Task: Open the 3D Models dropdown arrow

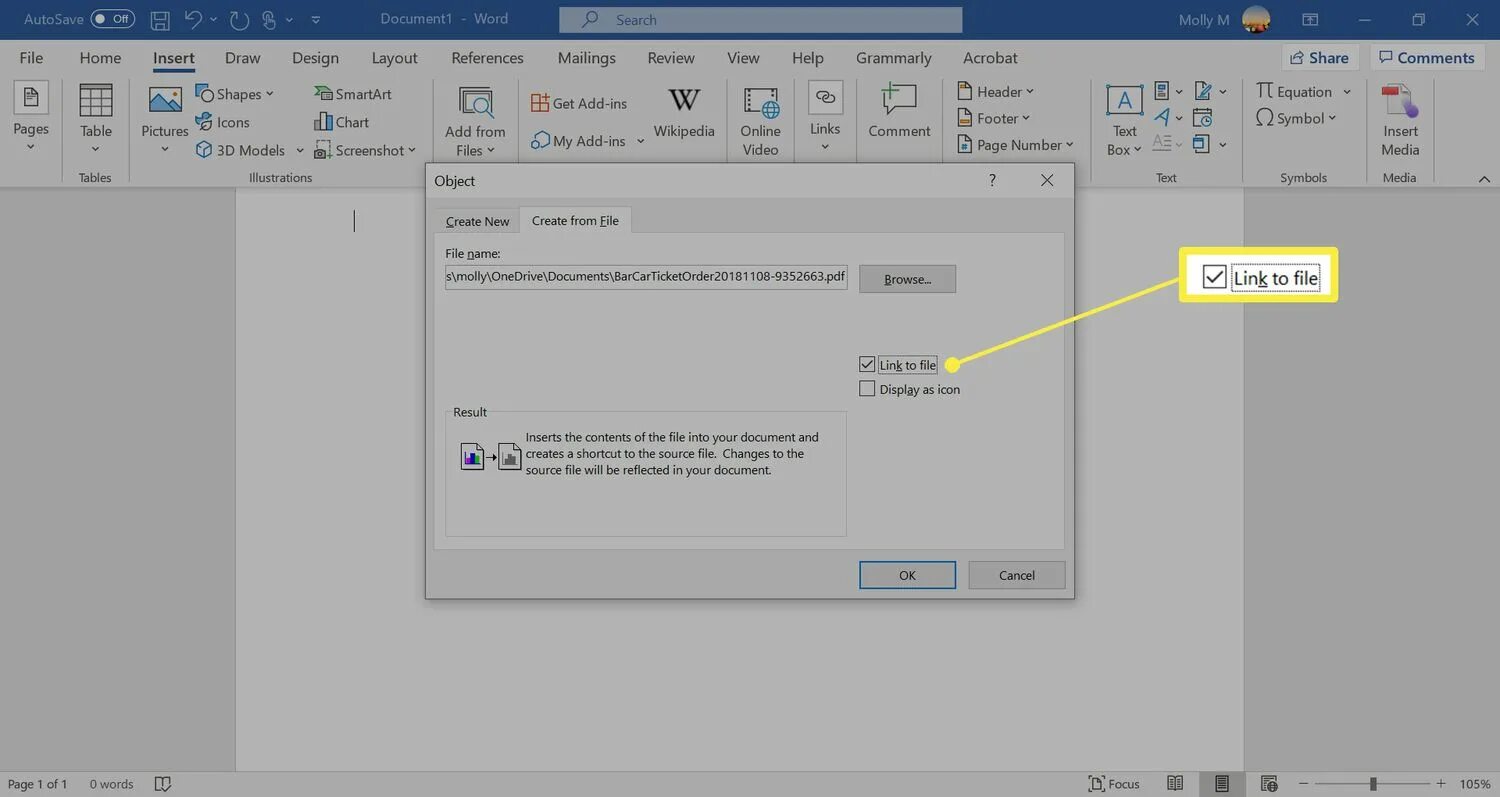Action: click(x=299, y=151)
